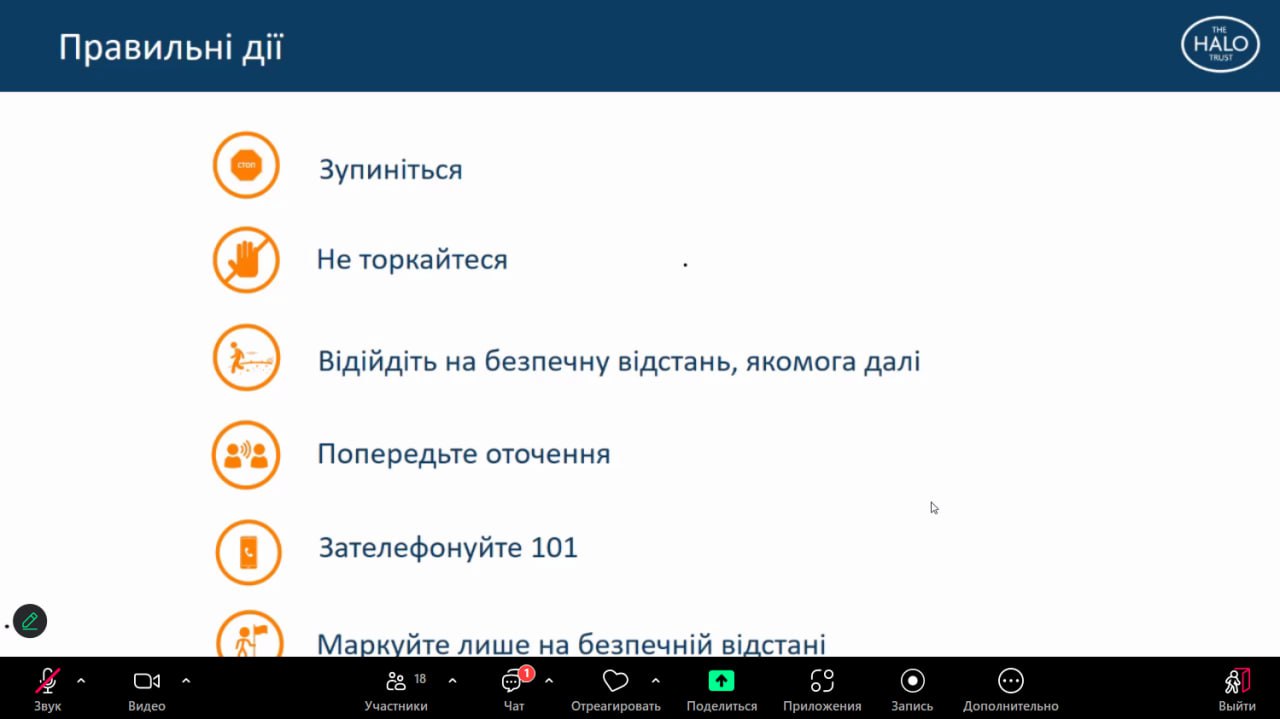Click the Зателефонуйте 101 text line

[448, 548]
